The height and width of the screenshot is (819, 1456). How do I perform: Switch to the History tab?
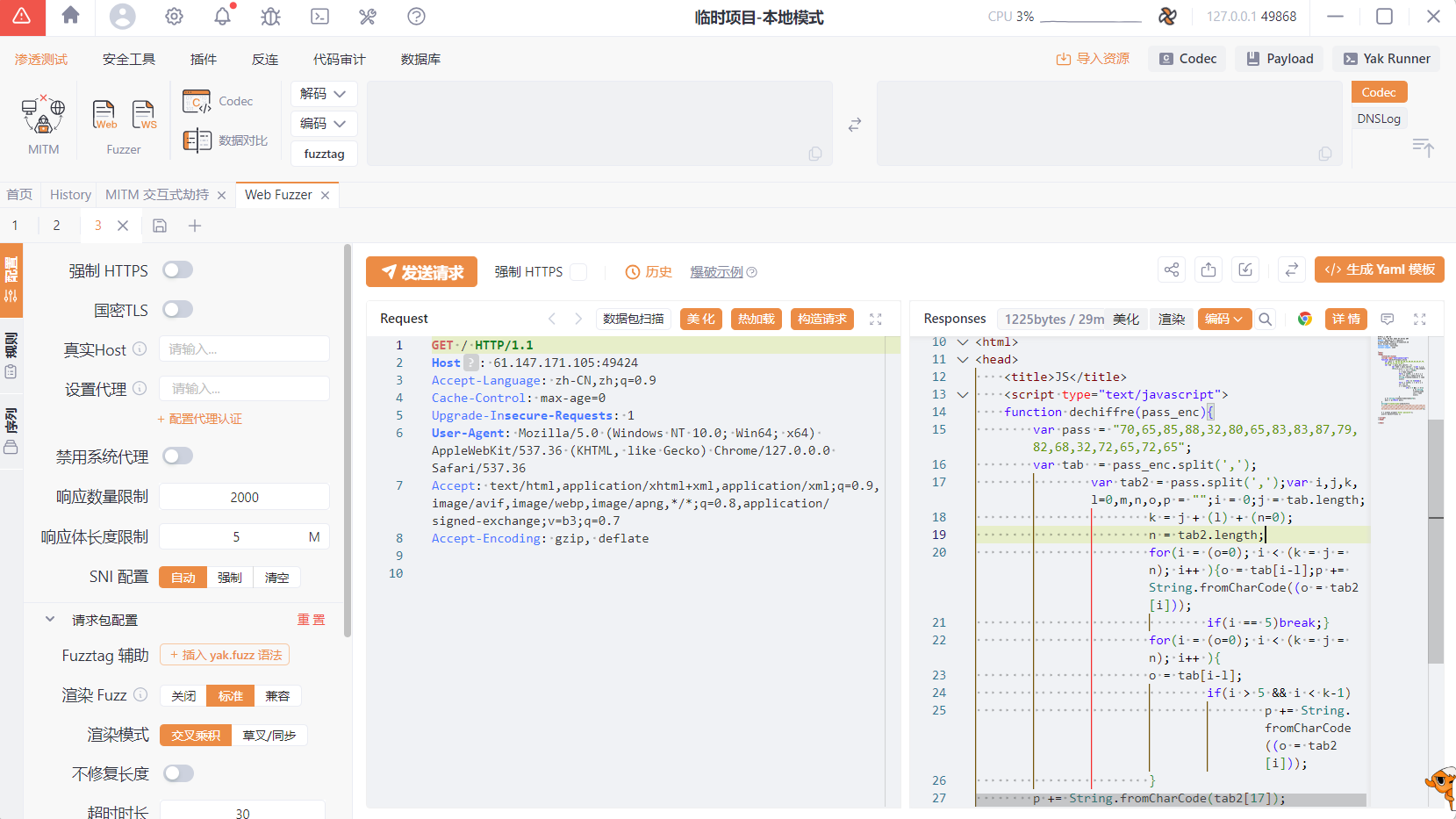[x=70, y=195]
